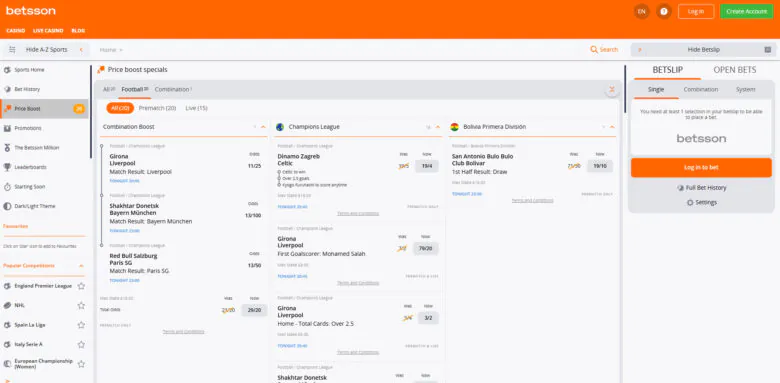Open Italy Serie A competition
The image size is (780, 383).
pos(28,344)
